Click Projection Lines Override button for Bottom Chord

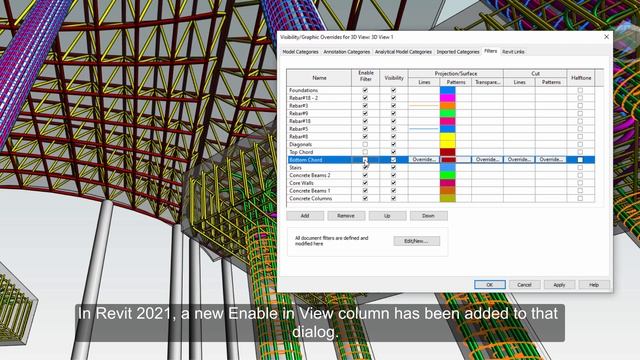pyautogui.click(x=424, y=160)
